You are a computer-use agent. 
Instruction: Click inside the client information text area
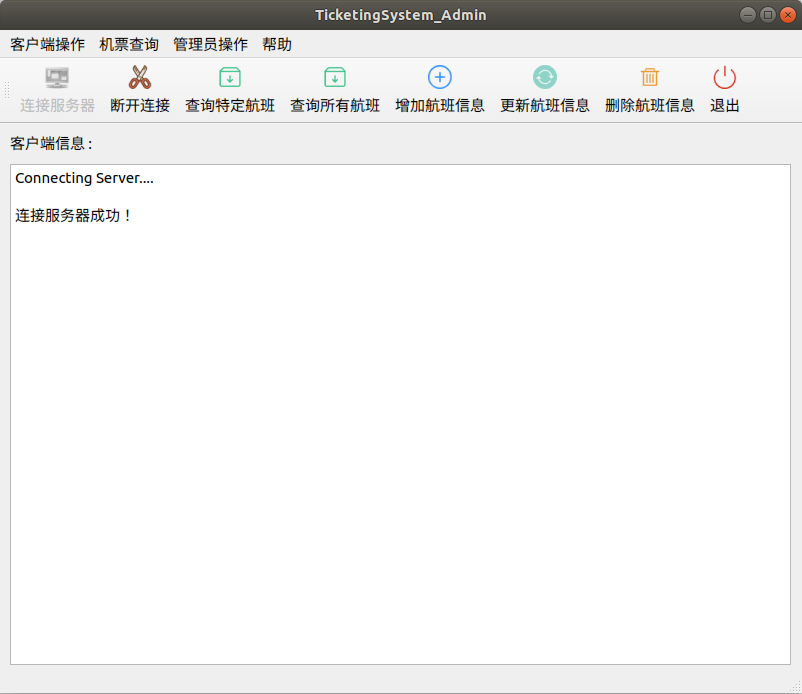(x=400, y=414)
